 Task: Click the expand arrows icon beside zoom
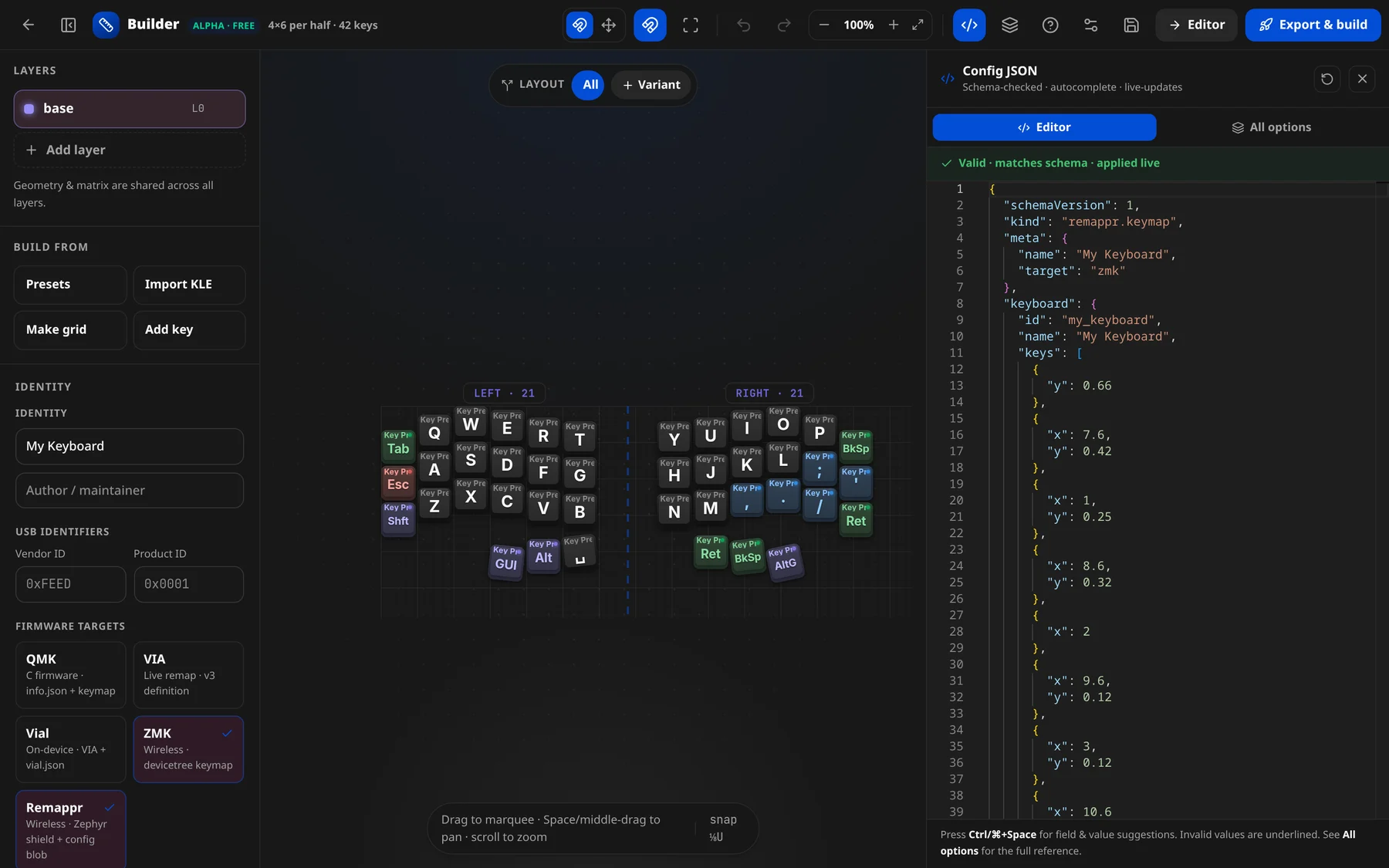918,25
